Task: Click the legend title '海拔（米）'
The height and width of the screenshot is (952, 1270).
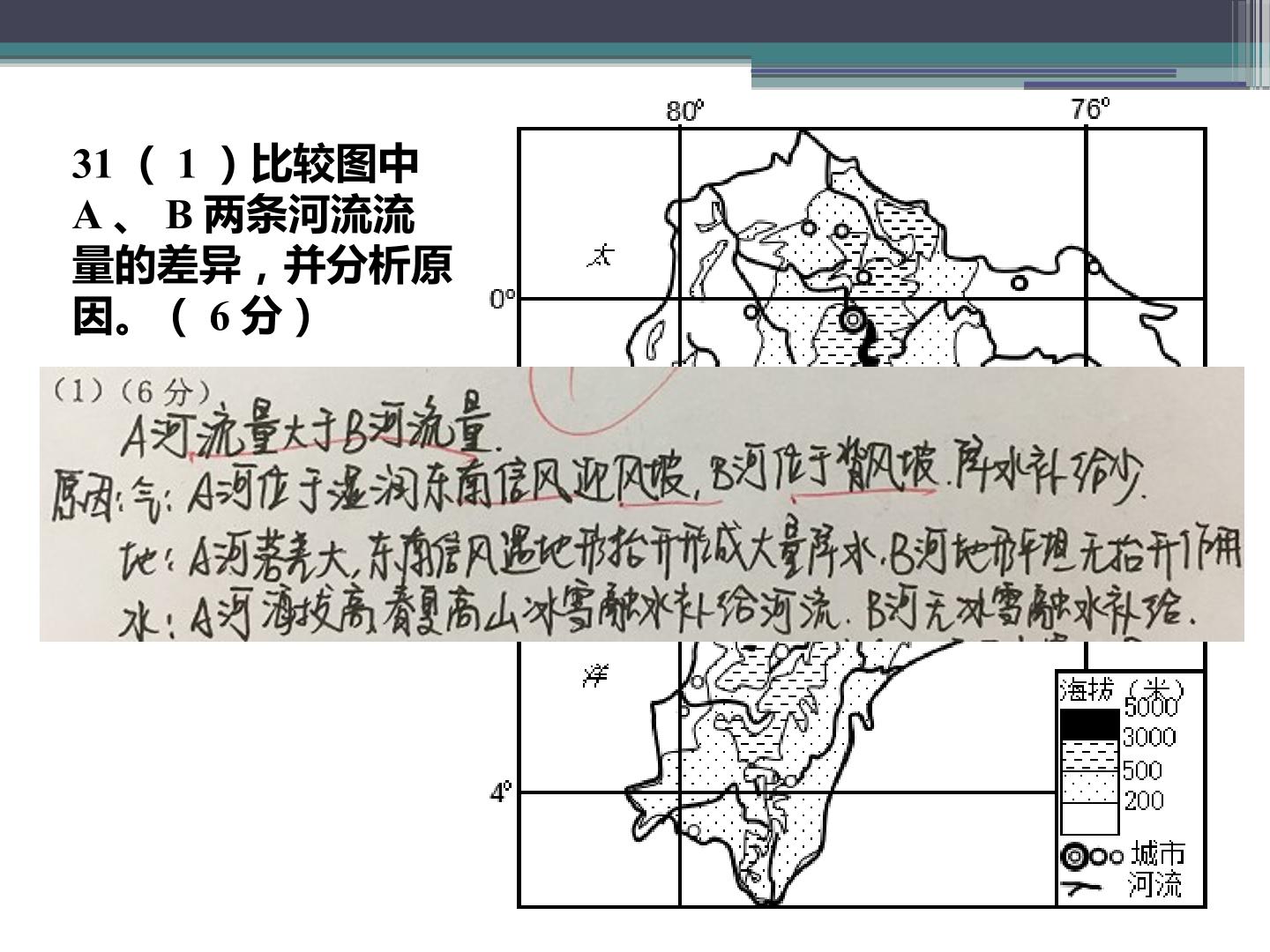Action: pyautogui.click(x=1122, y=688)
